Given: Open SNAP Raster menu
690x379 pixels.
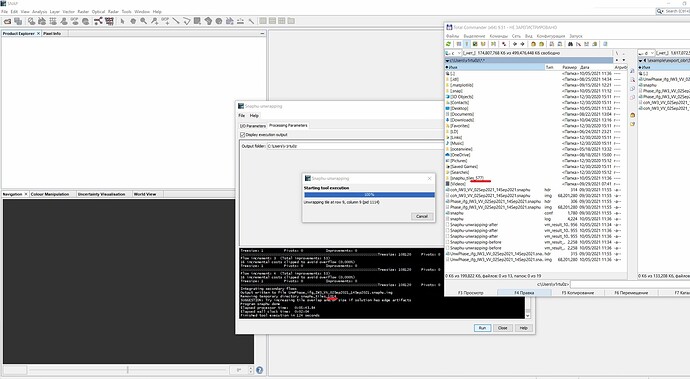Looking at the screenshot, I should tap(83, 11).
